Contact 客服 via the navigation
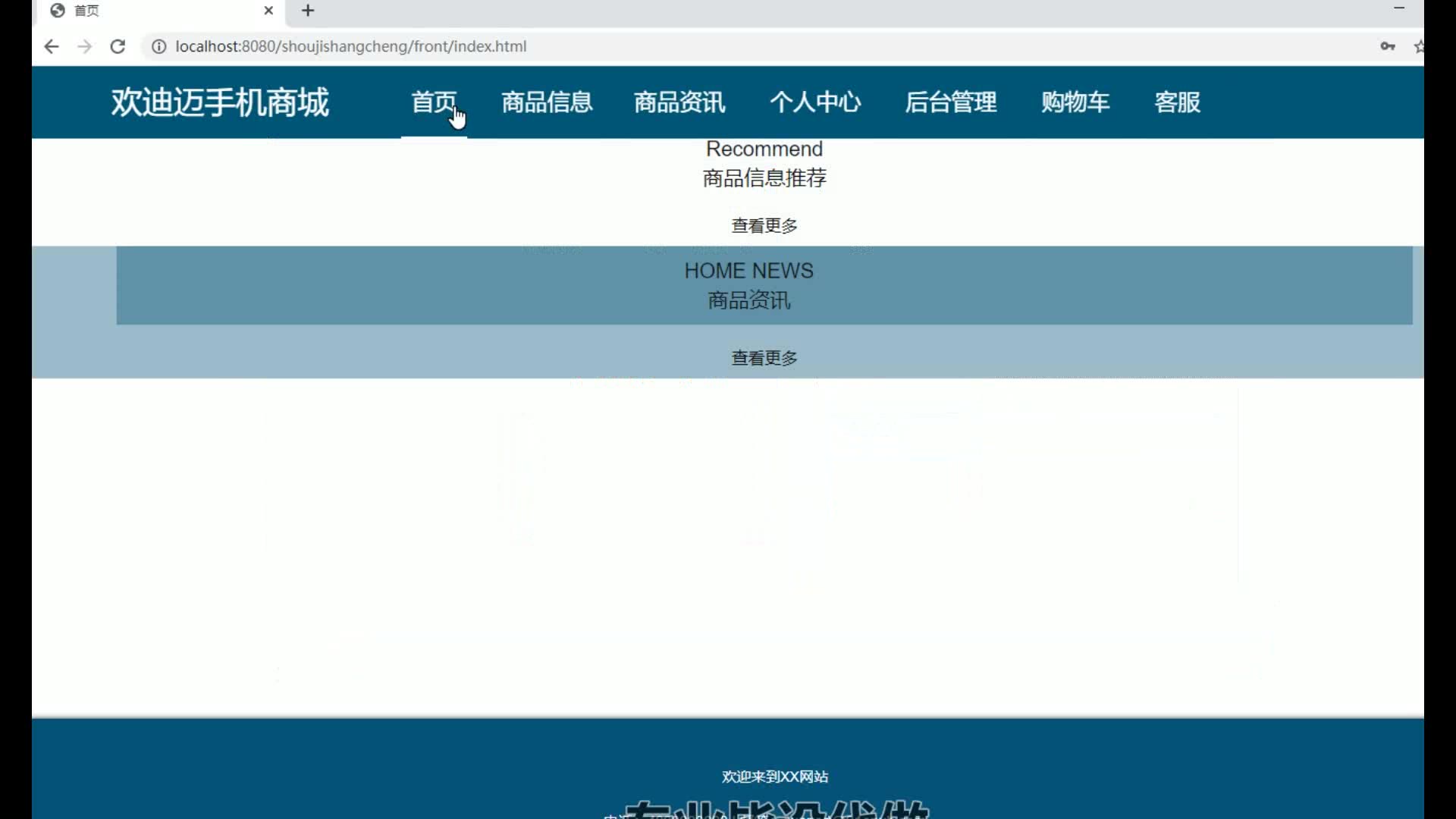Screen dimensions: 1456x819 point(1177,102)
